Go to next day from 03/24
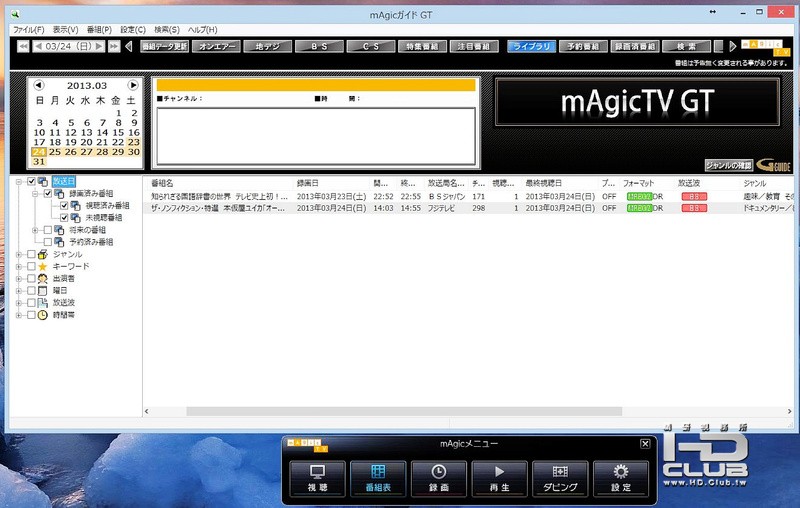Image resolution: width=800 pixels, height=508 pixels. coord(99,46)
